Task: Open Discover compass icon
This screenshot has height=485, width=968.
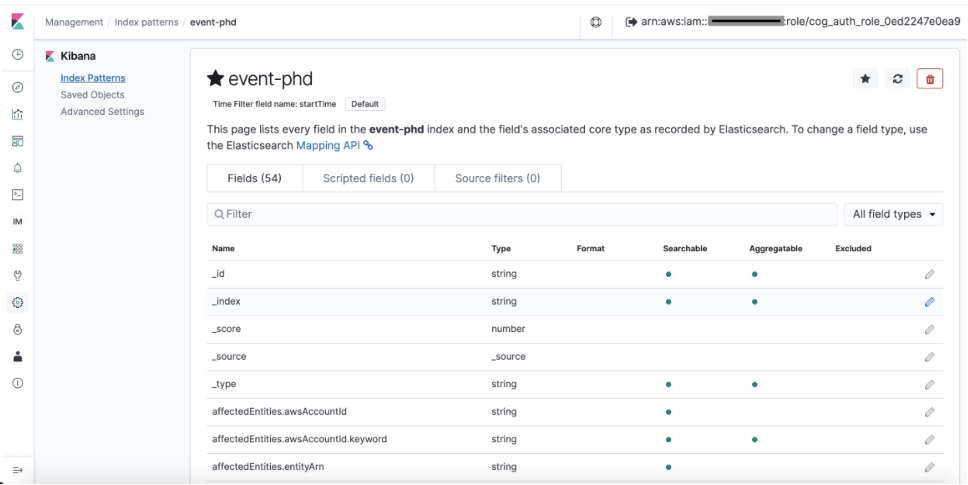Action: (17, 87)
